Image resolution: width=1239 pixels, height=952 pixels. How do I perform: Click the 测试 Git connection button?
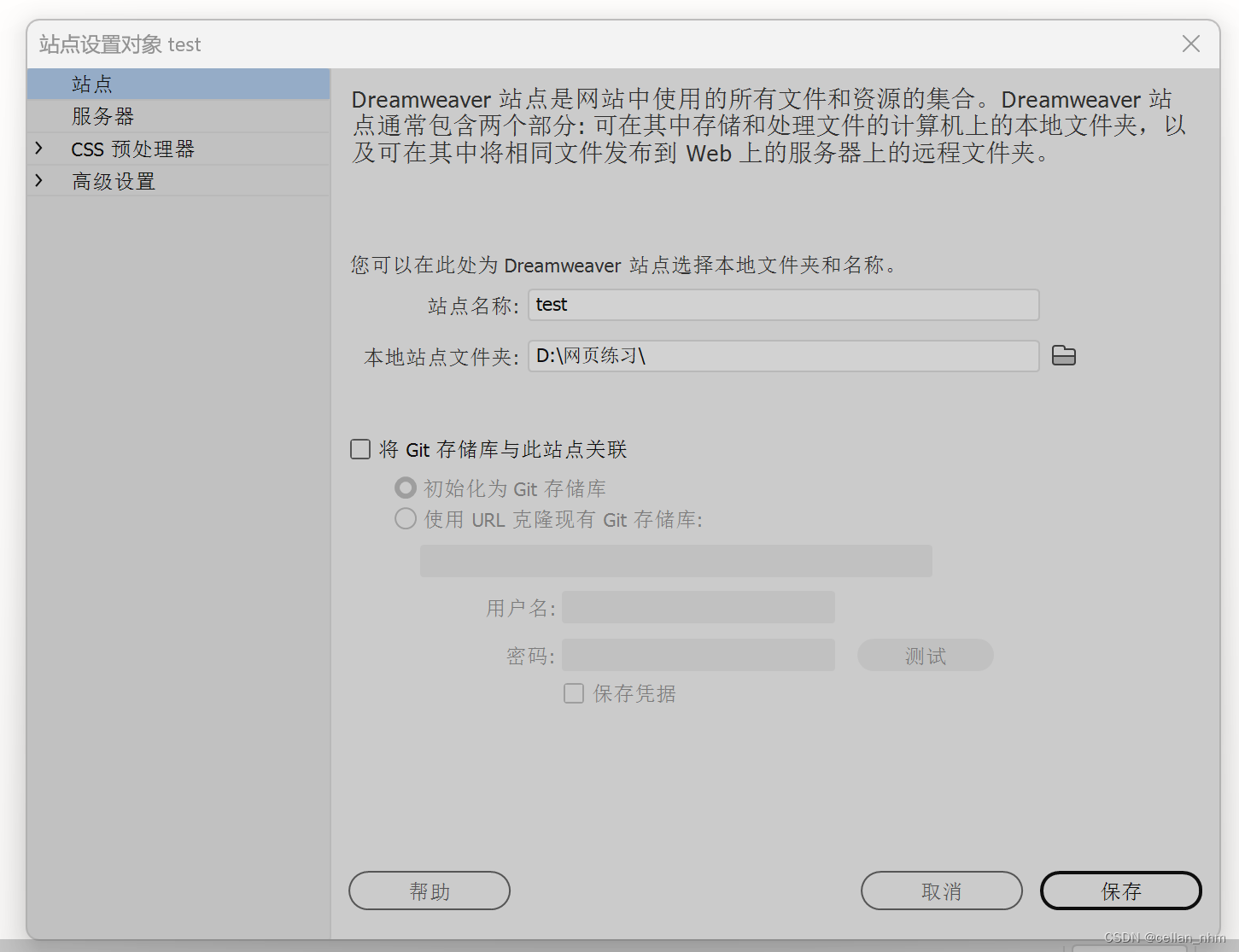point(925,655)
